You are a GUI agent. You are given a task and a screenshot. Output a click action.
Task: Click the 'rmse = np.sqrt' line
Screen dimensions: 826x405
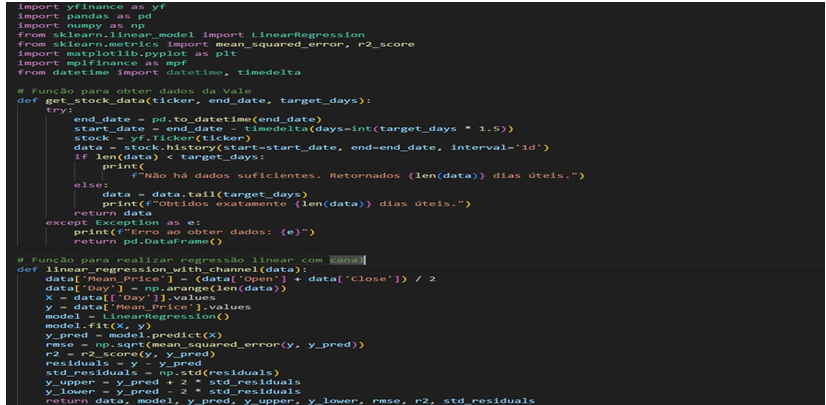[205, 344]
